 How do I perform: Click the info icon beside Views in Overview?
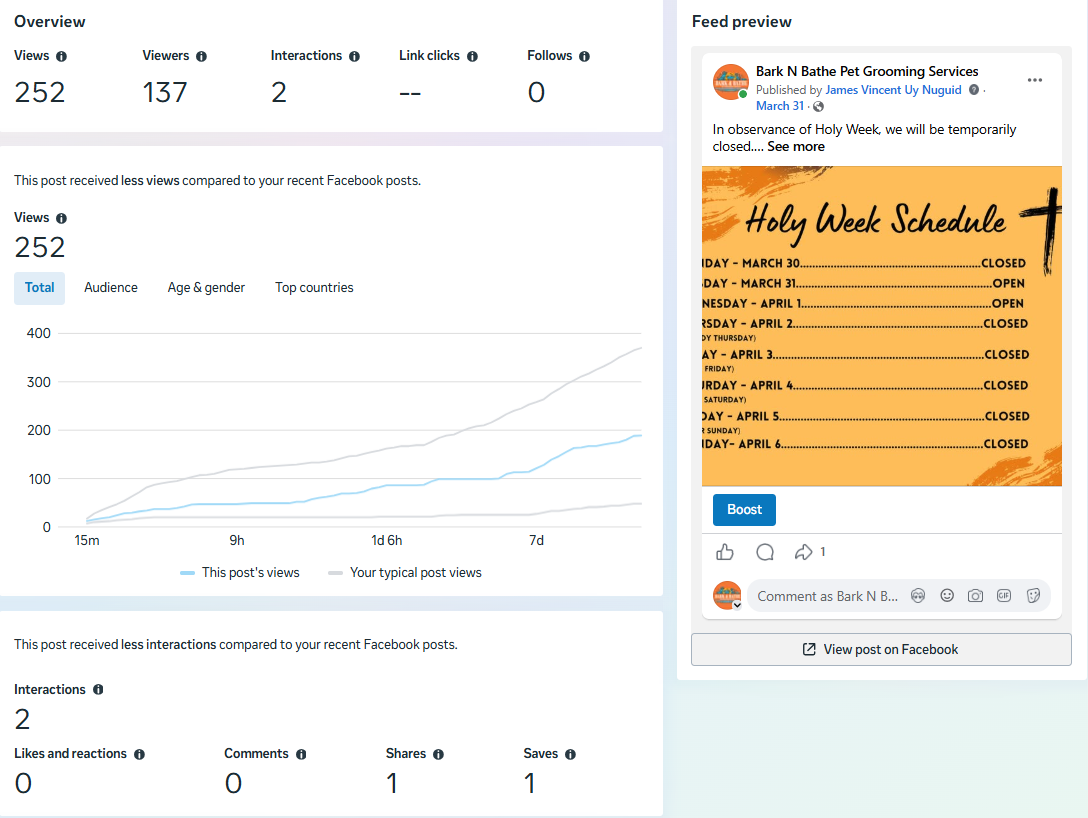point(61,56)
